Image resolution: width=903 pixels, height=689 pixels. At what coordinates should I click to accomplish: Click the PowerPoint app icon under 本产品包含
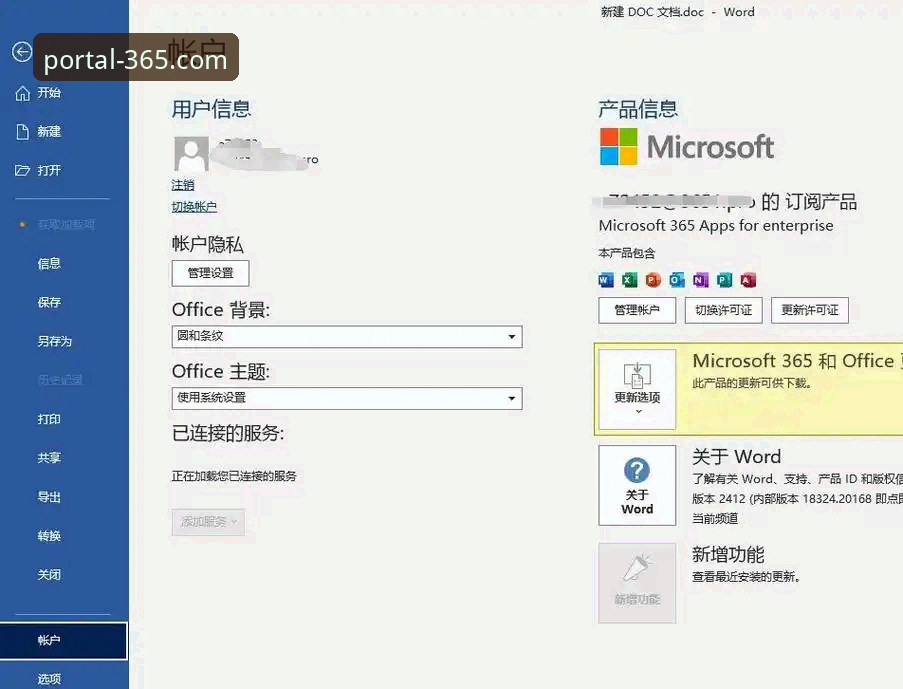[x=653, y=281]
